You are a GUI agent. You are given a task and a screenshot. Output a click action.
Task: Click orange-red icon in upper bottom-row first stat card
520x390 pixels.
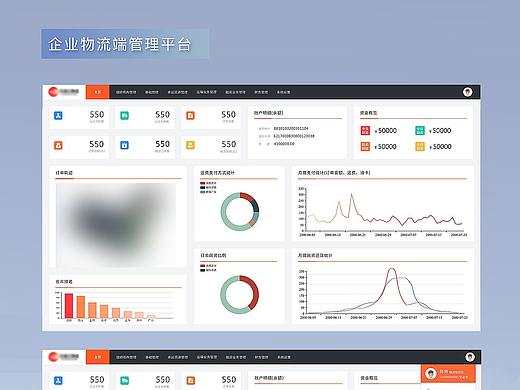pyautogui.click(x=58, y=145)
